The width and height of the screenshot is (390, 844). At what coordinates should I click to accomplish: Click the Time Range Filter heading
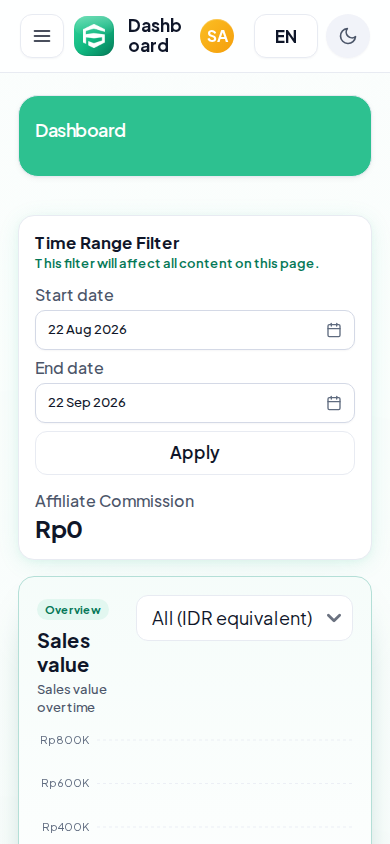tap(107, 243)
